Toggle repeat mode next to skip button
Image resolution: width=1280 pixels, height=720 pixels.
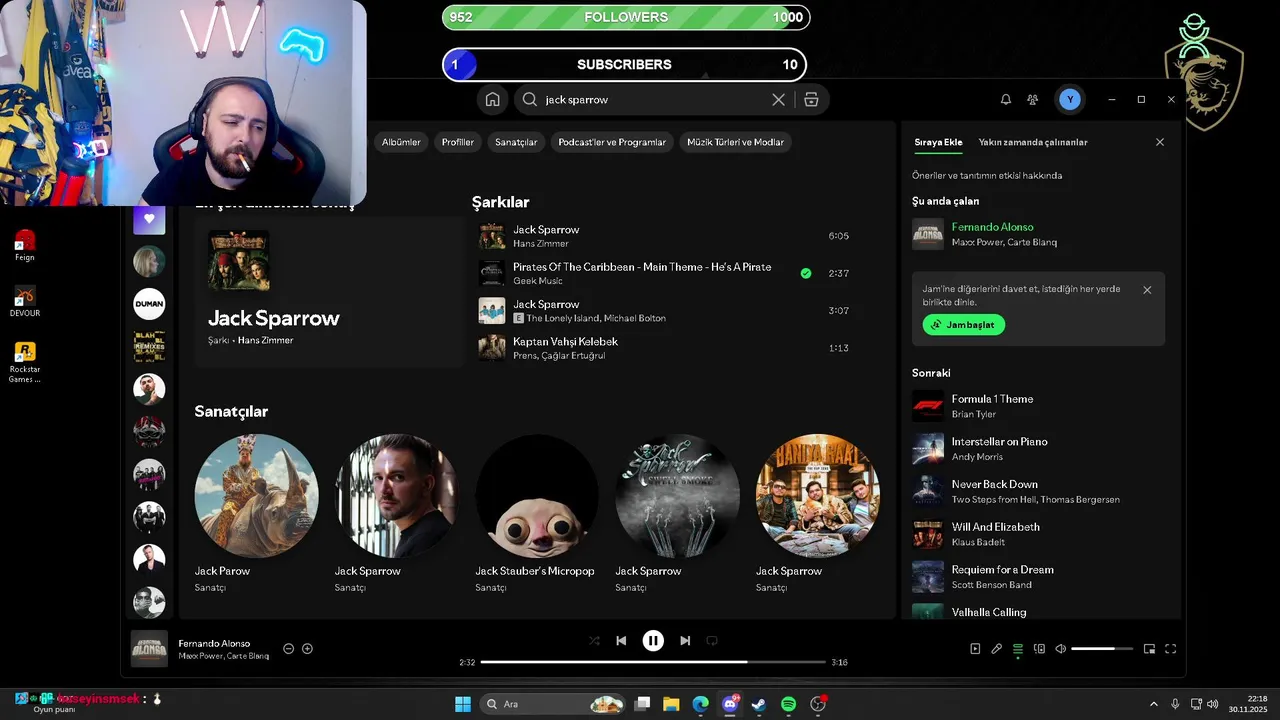[x=712, y=640]
